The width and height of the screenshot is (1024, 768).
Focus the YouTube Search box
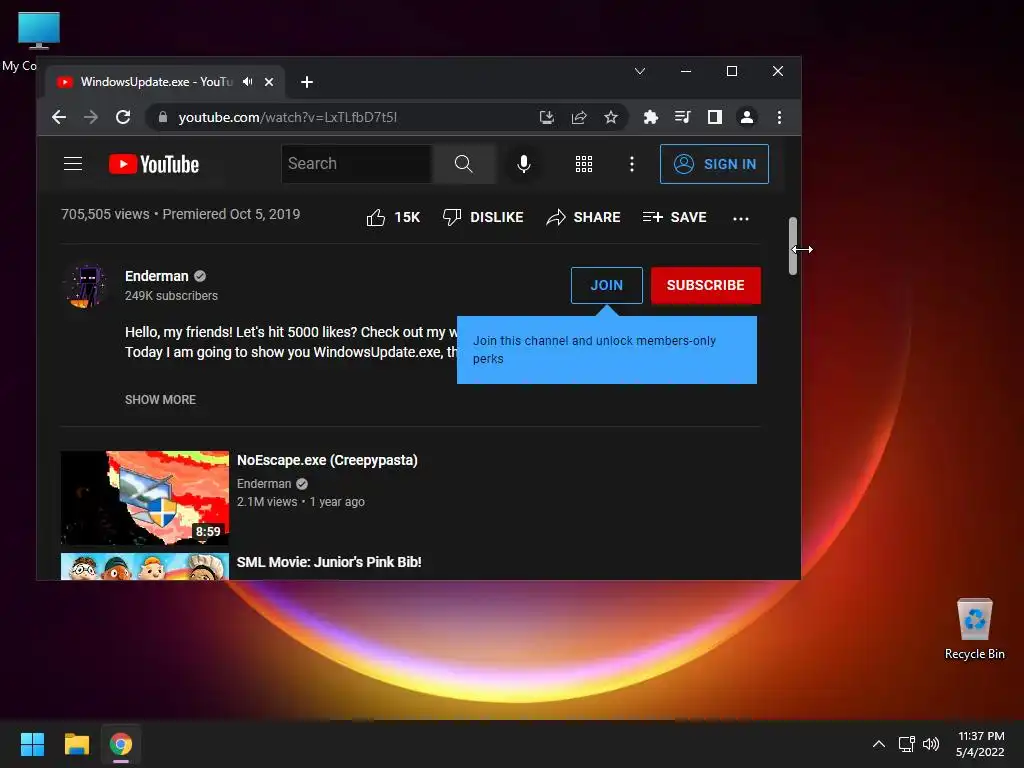pyautogui.click(x=357, y=163)
